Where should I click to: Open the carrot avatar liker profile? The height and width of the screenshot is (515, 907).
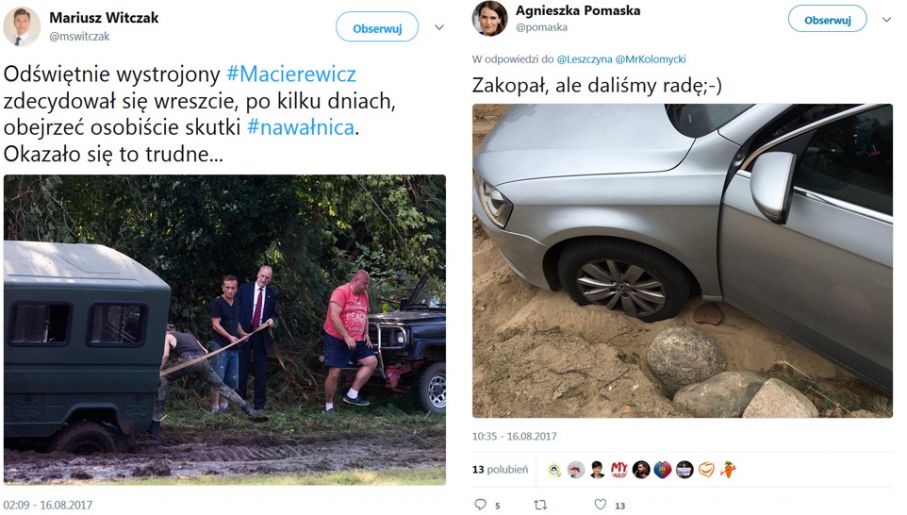click(x=728, y=469)
